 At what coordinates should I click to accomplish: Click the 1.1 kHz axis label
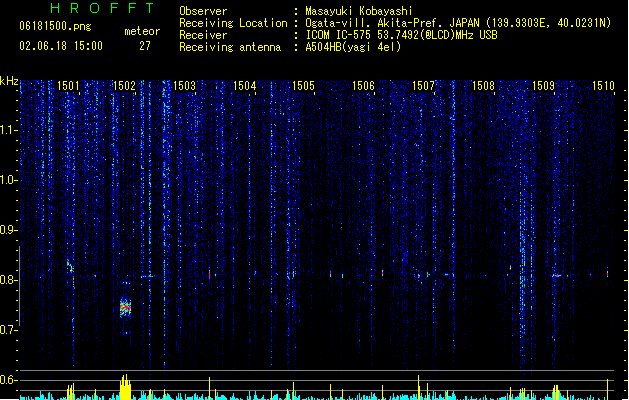click(x=8, y=130)
